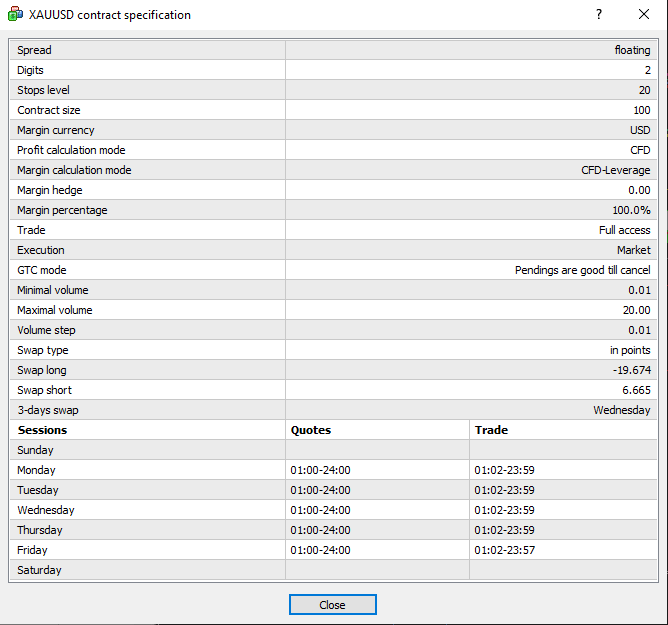The image size is (668, 625).
Task: Select the Friday trade session time
Action: [504, 550]
